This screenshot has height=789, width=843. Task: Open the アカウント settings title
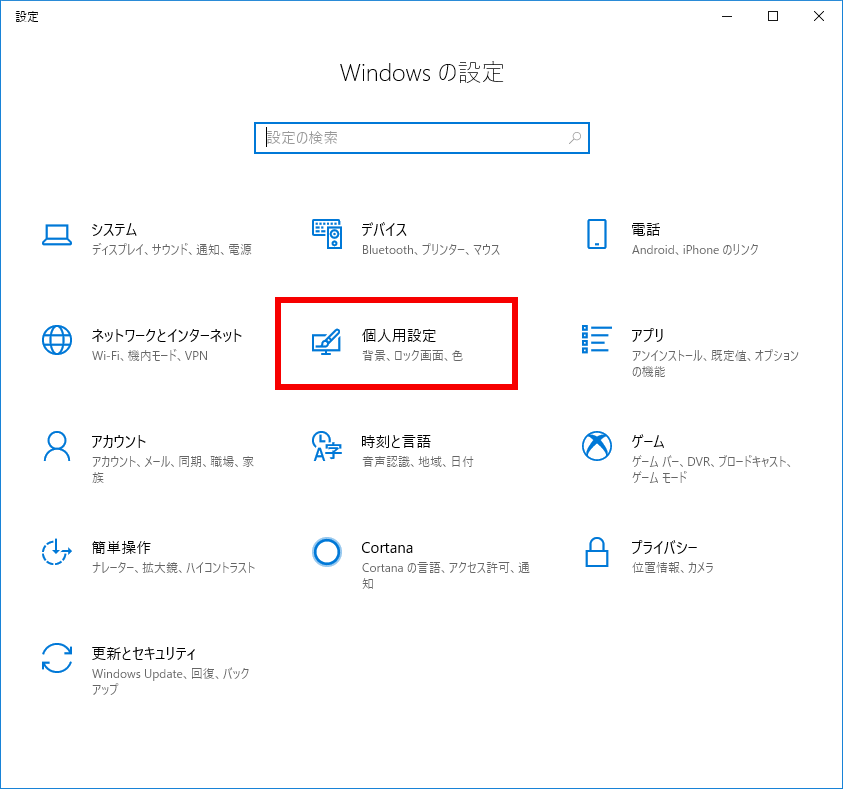119,441
